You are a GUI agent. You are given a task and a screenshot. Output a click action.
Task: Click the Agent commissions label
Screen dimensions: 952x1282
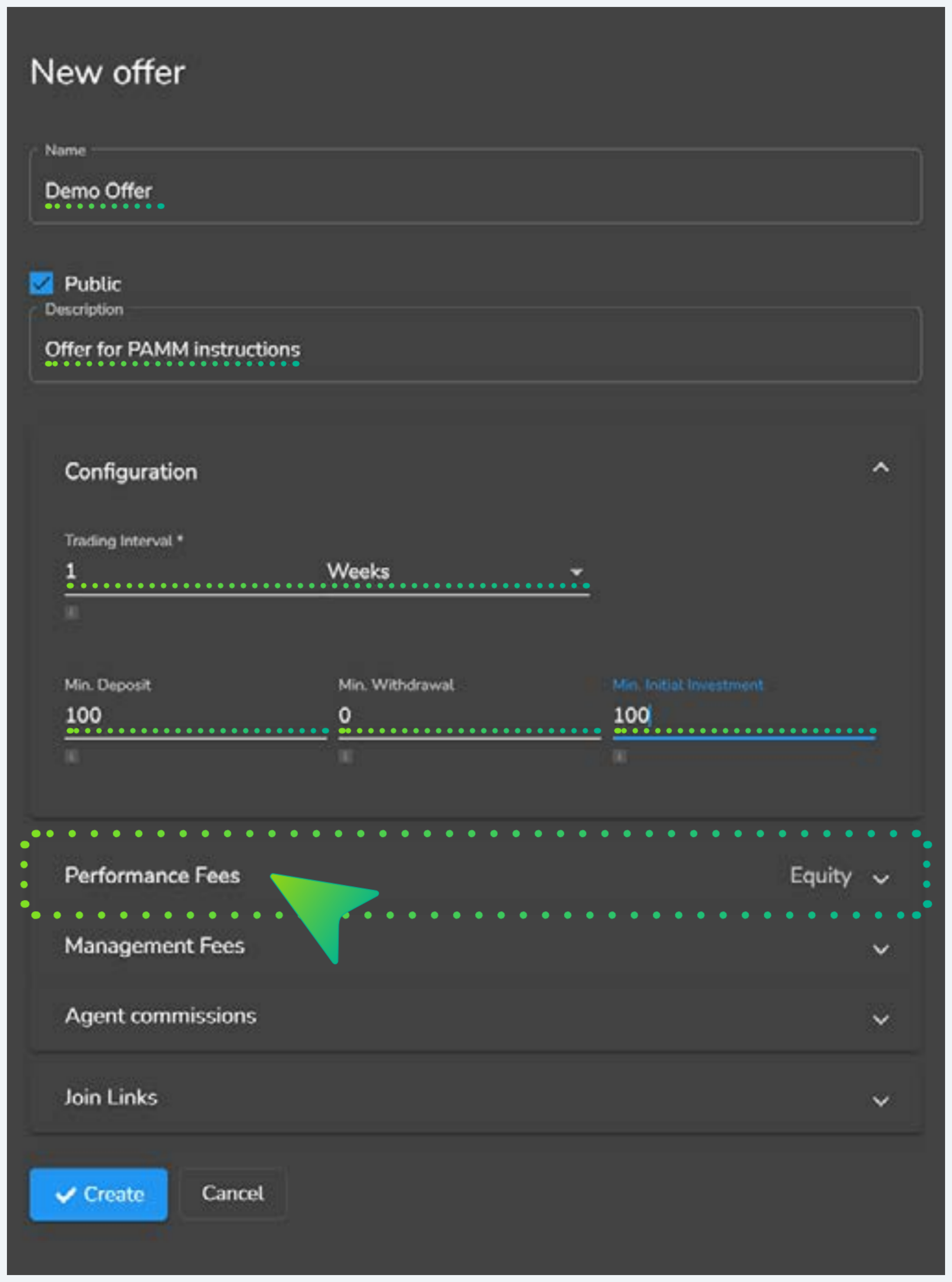click(x=160, y=1016)
